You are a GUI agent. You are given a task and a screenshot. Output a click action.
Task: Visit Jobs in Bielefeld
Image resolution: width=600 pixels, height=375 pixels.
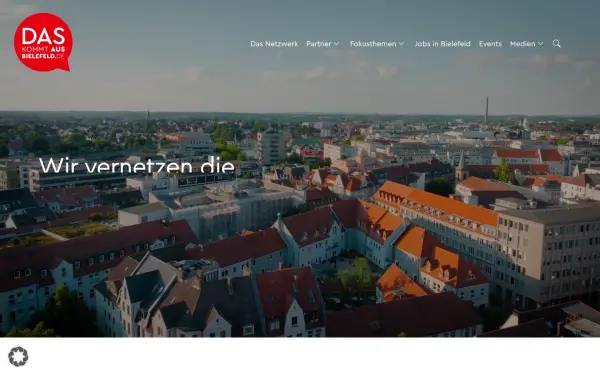442,44
